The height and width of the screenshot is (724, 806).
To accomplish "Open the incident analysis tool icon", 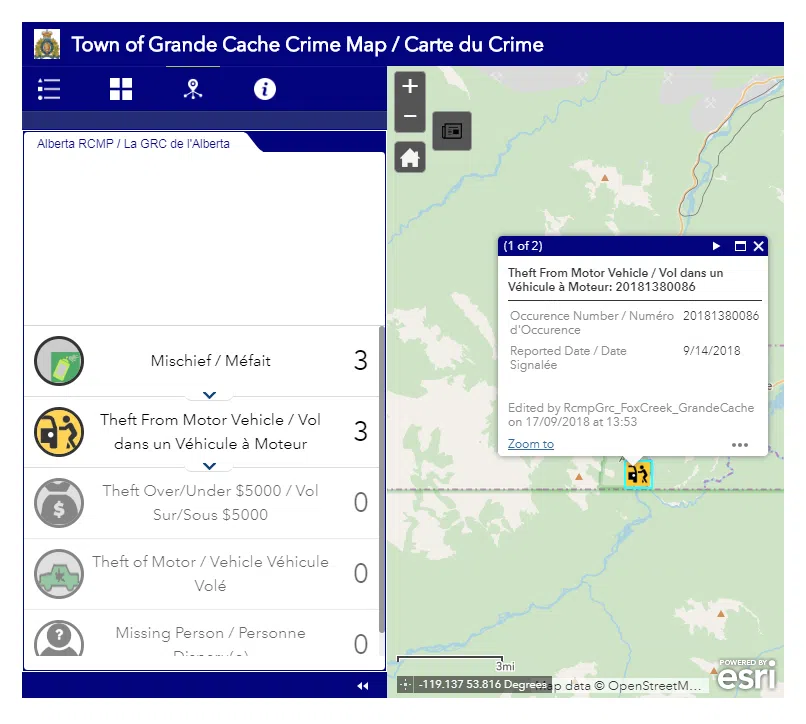I will coord(192,89).
